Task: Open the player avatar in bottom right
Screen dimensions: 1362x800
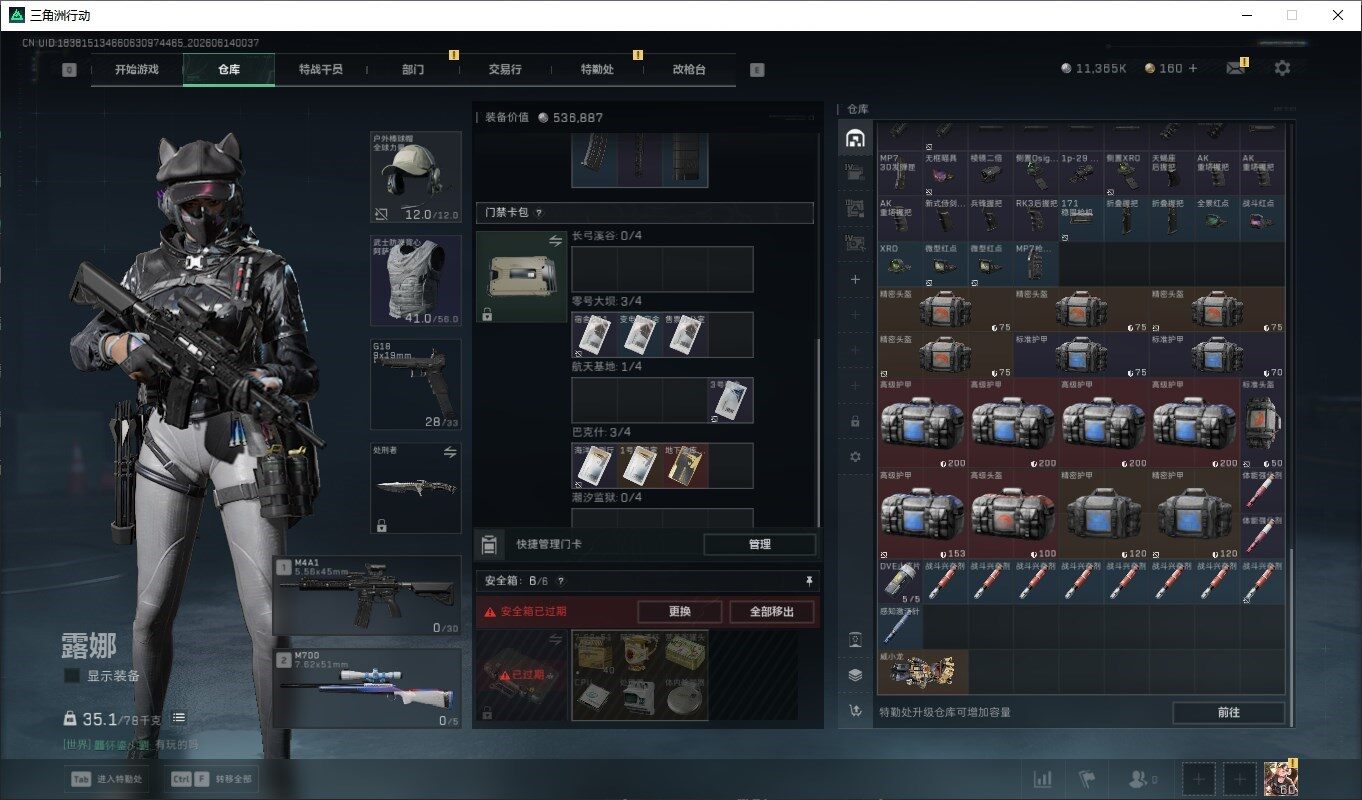Action: 1281,779
